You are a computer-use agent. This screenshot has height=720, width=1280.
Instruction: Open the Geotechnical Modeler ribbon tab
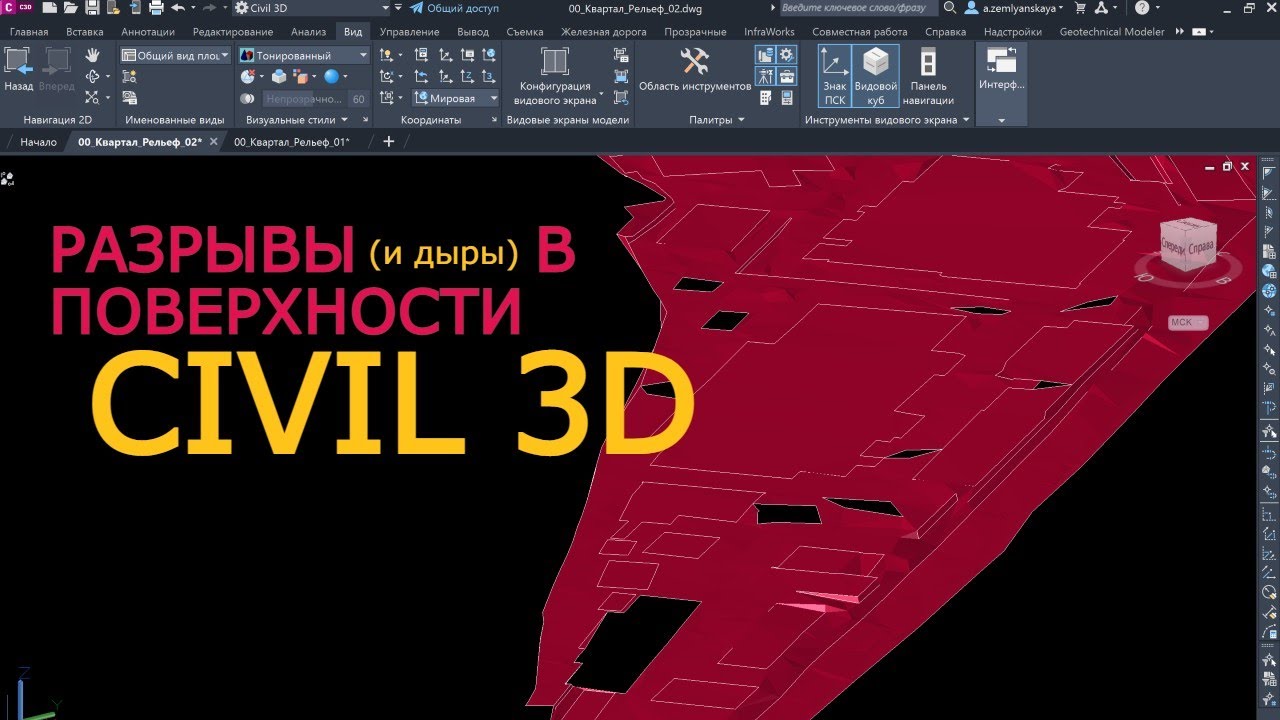[1112, 32]
